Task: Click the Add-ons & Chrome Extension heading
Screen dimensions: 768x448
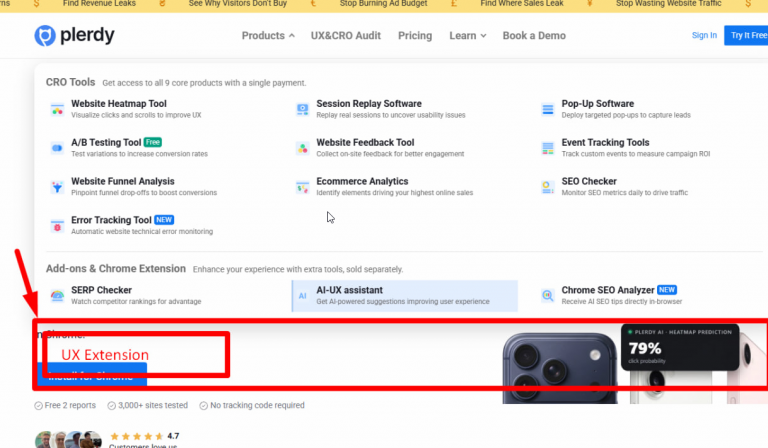Action: pos(116,269)
